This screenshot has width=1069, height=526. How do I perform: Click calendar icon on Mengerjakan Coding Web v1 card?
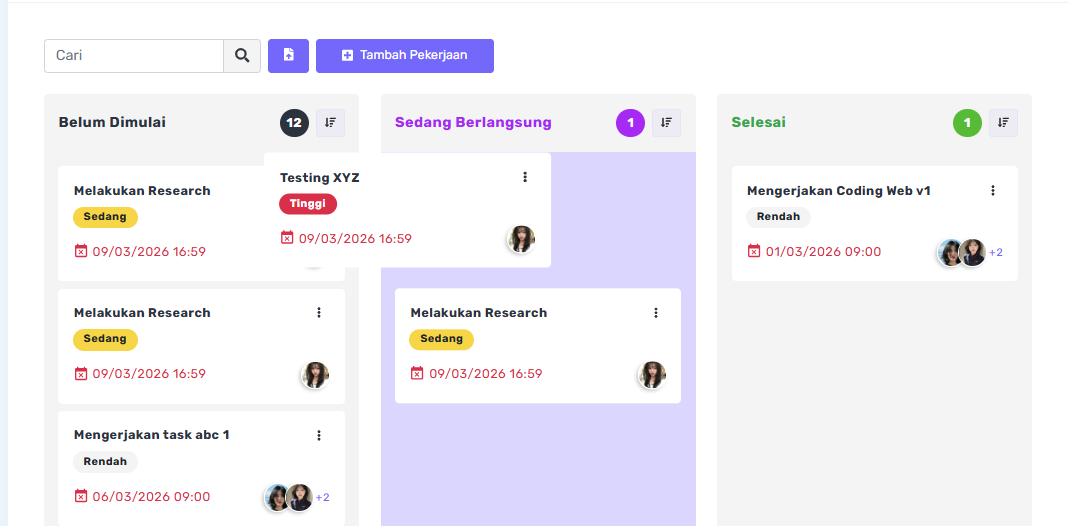coord(754,251)
